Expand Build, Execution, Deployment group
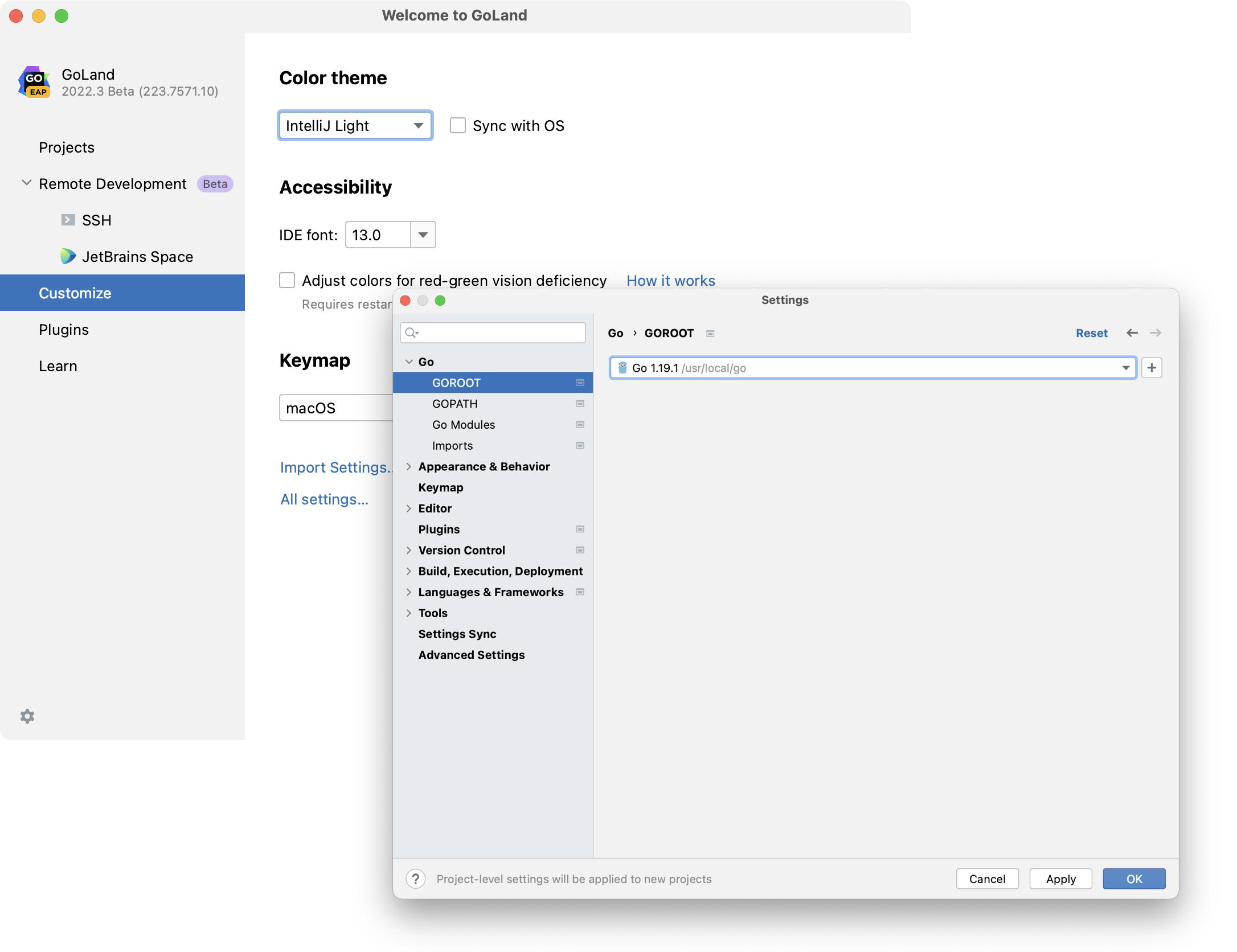Screen dimensions: 1237x952 [409, 571]
